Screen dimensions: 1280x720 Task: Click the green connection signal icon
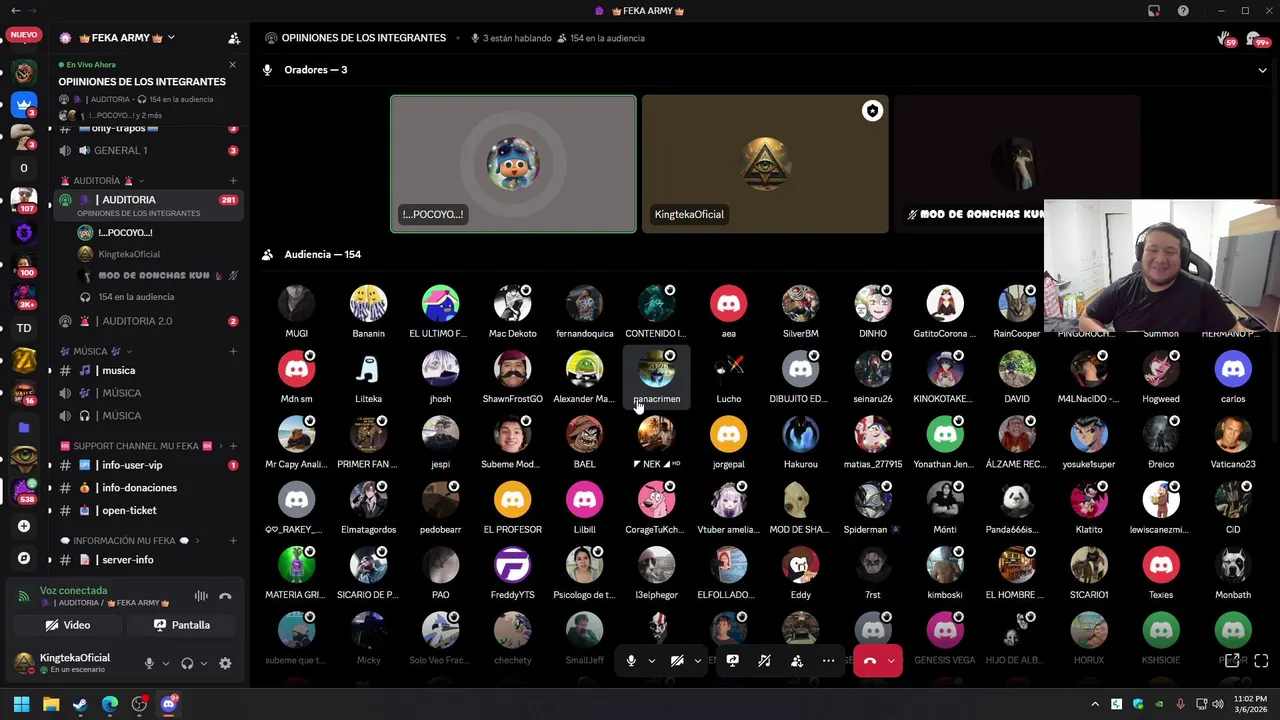coord(24,596)
